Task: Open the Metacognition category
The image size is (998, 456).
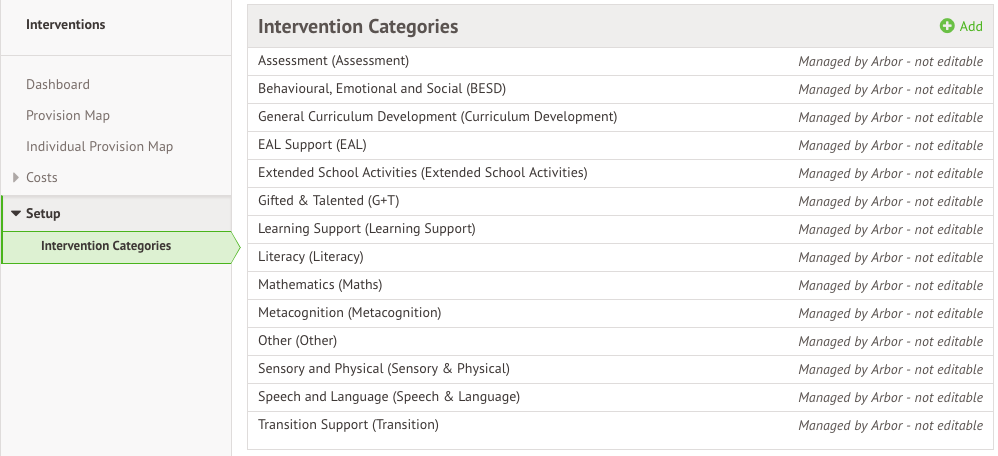Action: 349,313
